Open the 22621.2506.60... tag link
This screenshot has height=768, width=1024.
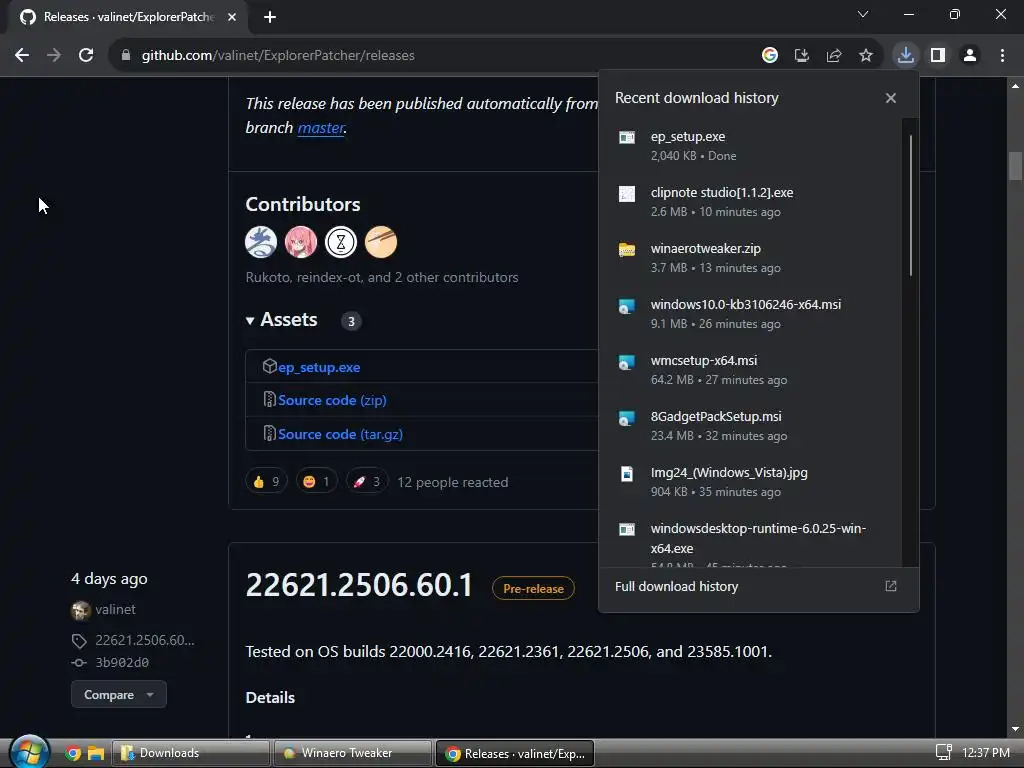tap(144, 640)
